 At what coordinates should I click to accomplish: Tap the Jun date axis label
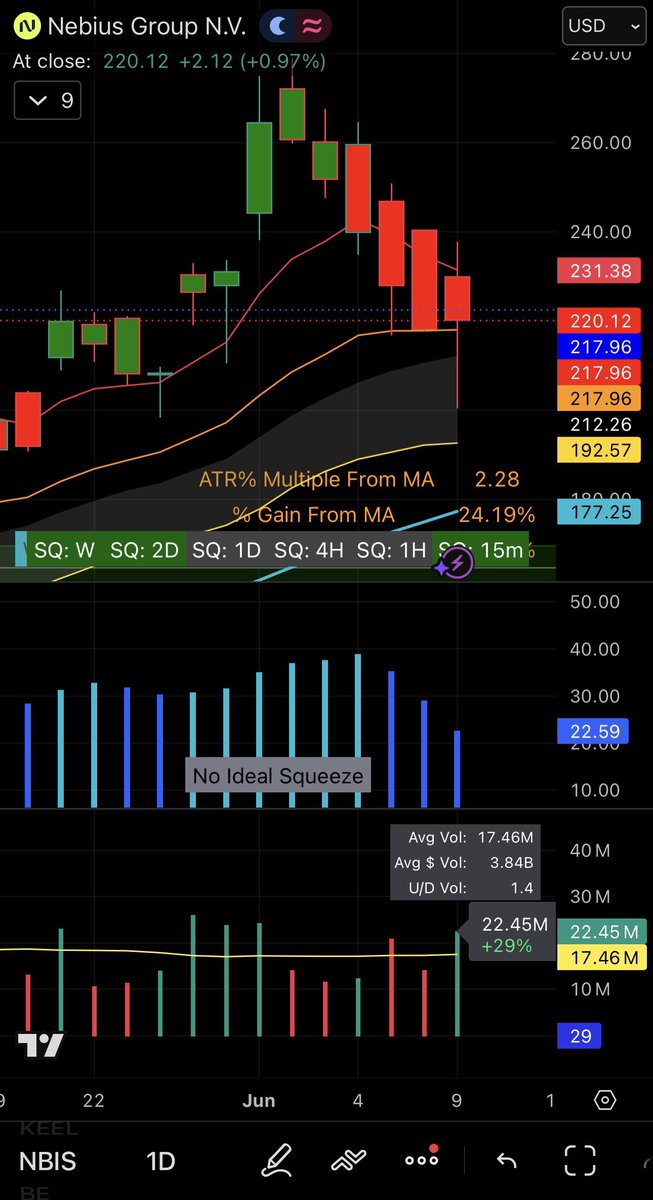[x=259, y=1100]
